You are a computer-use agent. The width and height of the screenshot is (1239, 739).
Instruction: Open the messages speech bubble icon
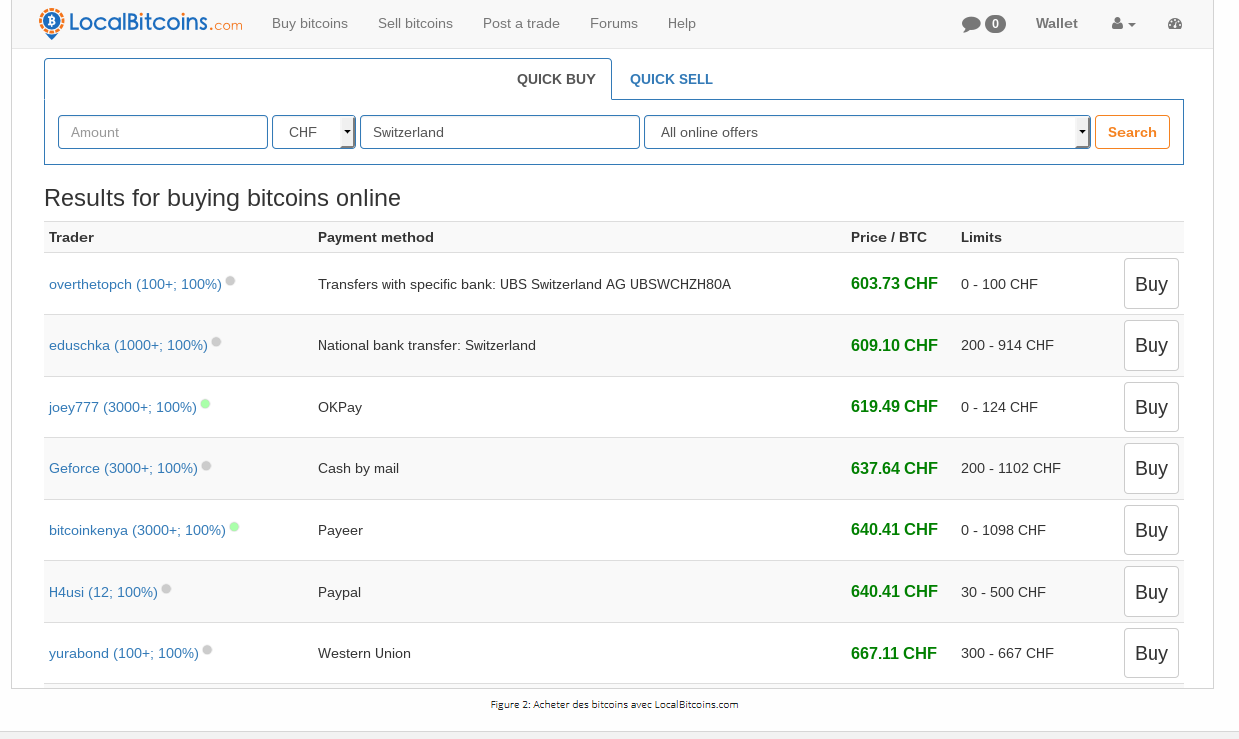[x=971, y=24]
